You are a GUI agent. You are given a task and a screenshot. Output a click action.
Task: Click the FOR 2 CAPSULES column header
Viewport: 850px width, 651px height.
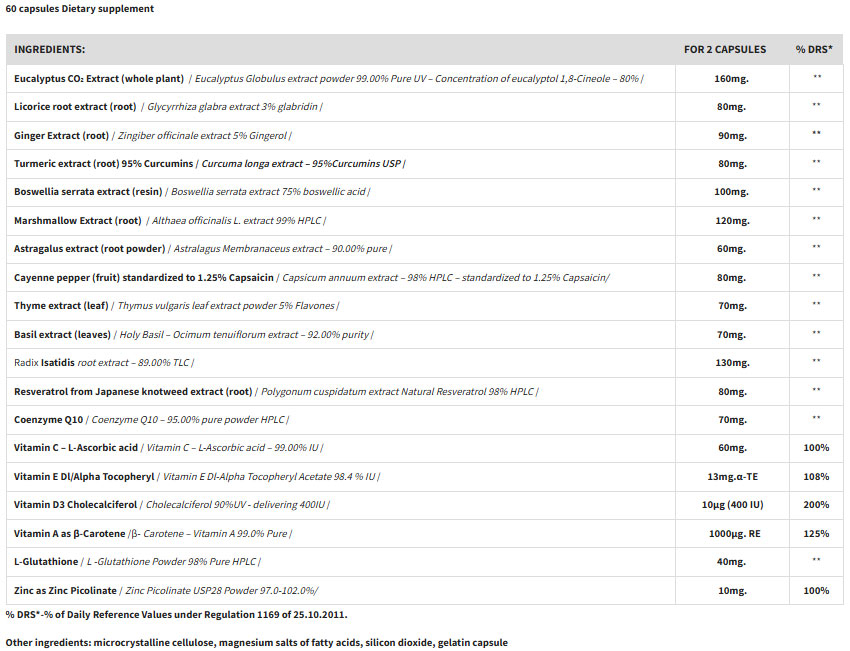coord(725,49)
